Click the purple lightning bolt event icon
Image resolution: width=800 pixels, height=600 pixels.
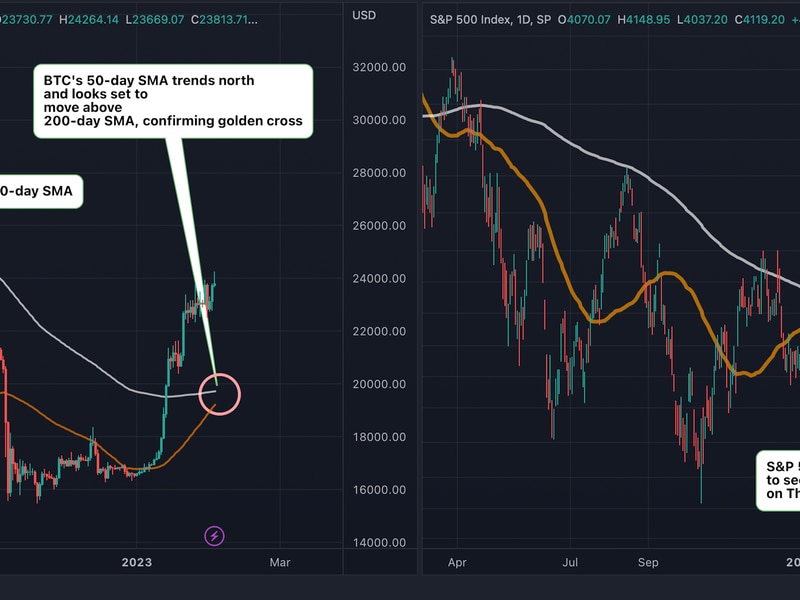click(x=215, y=536)
